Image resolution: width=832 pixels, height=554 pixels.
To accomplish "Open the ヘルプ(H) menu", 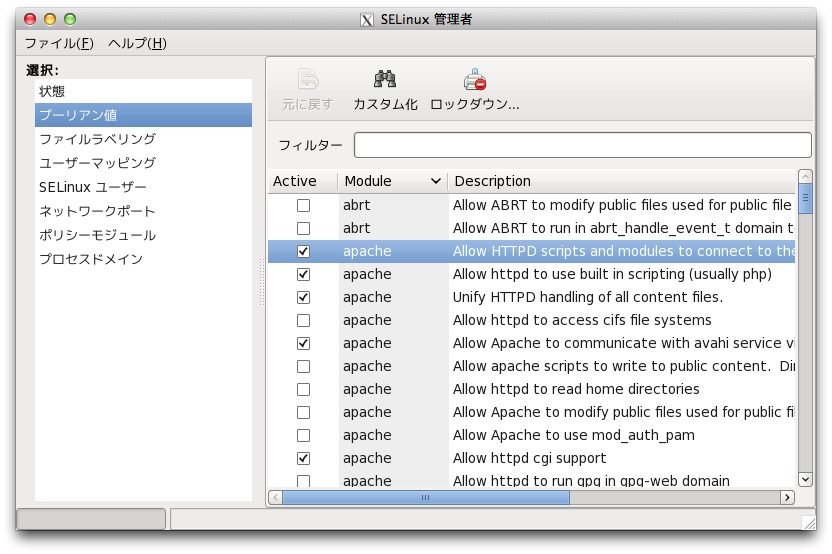I will [137, 44].
